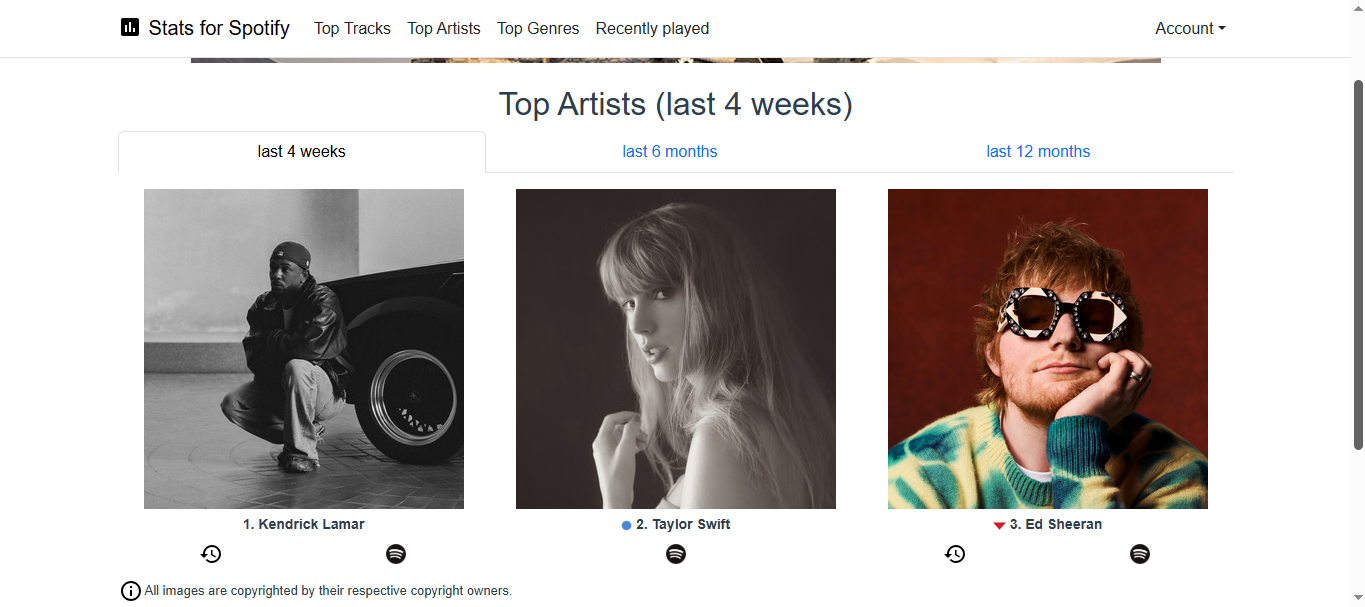Click the blue dot beside Taylor Swift
The width and height of the screenshot is (1365, 607).
(625, 524)
